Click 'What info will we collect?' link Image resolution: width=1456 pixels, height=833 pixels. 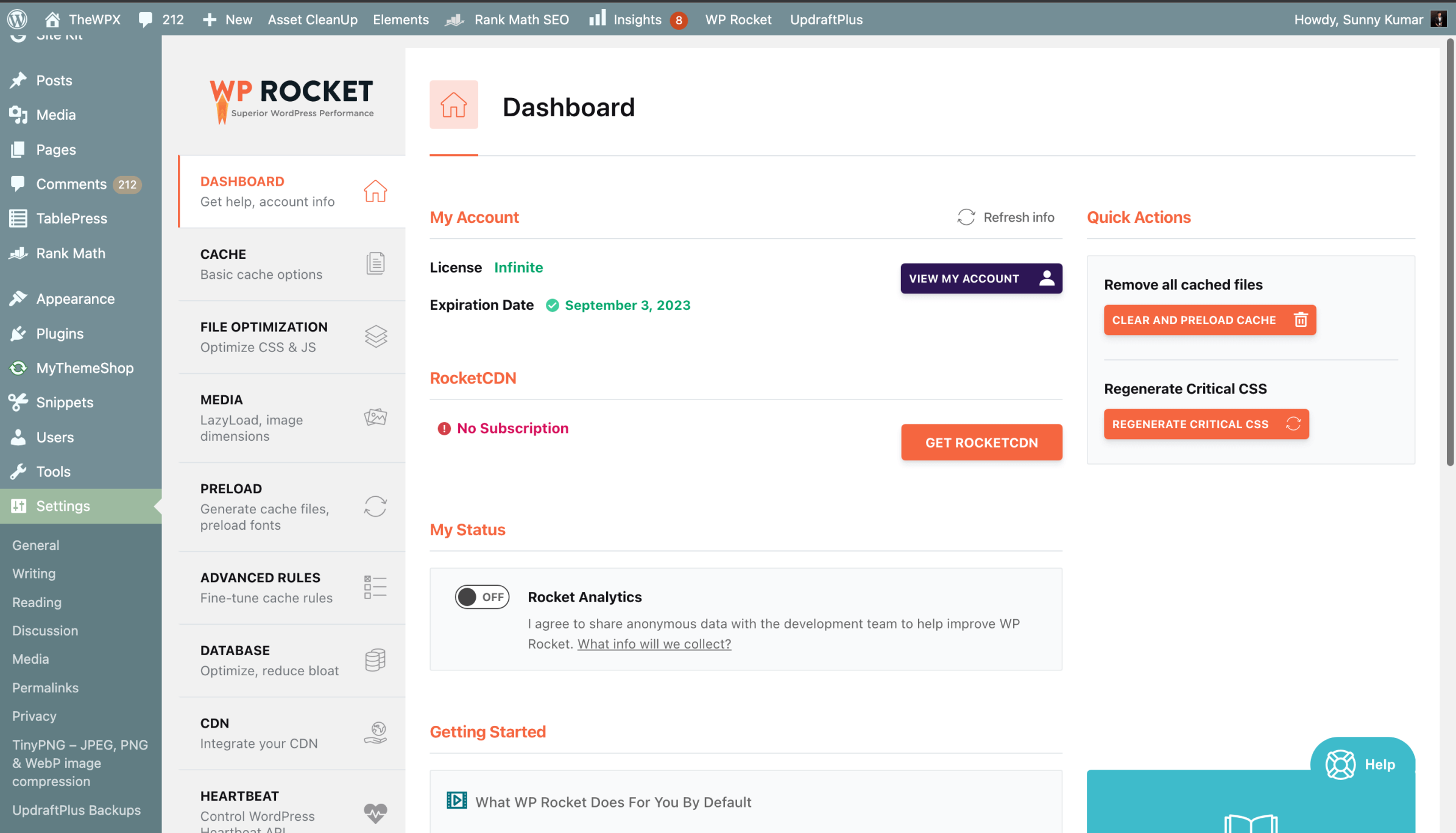[654, 644]
